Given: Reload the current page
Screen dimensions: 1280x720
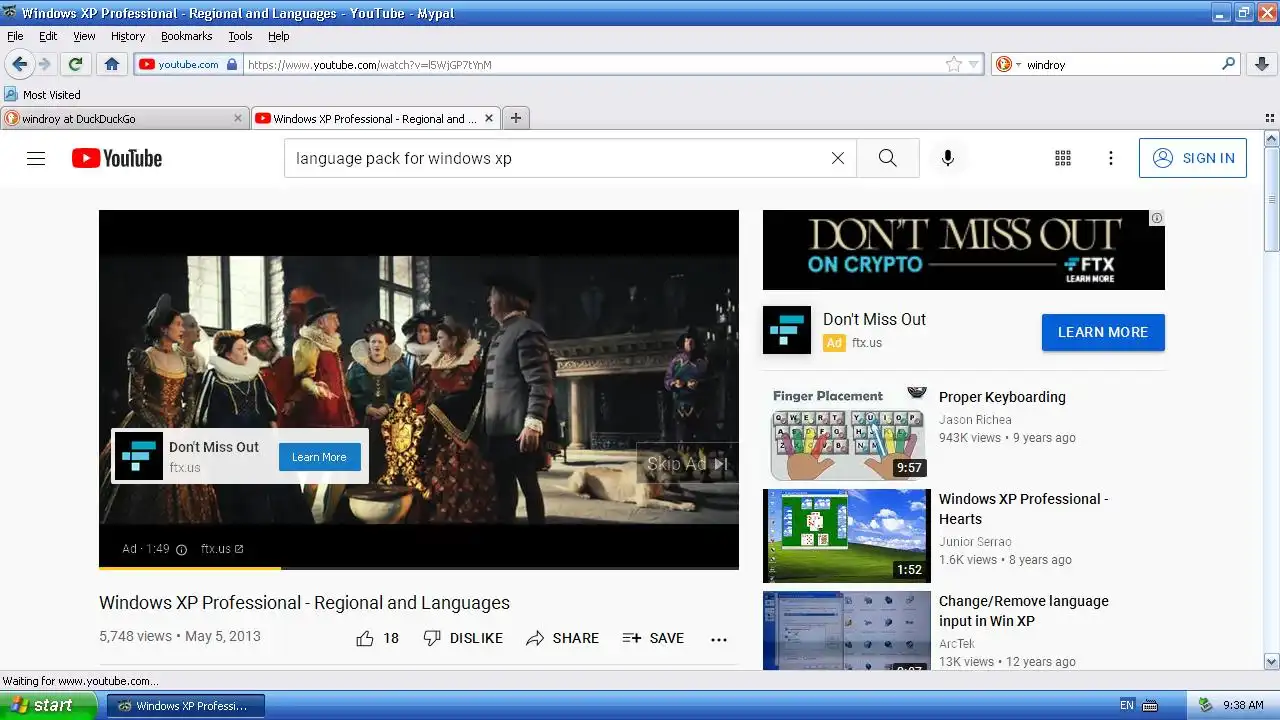Looking at the screenshot, I should click(x=75, y=64).
